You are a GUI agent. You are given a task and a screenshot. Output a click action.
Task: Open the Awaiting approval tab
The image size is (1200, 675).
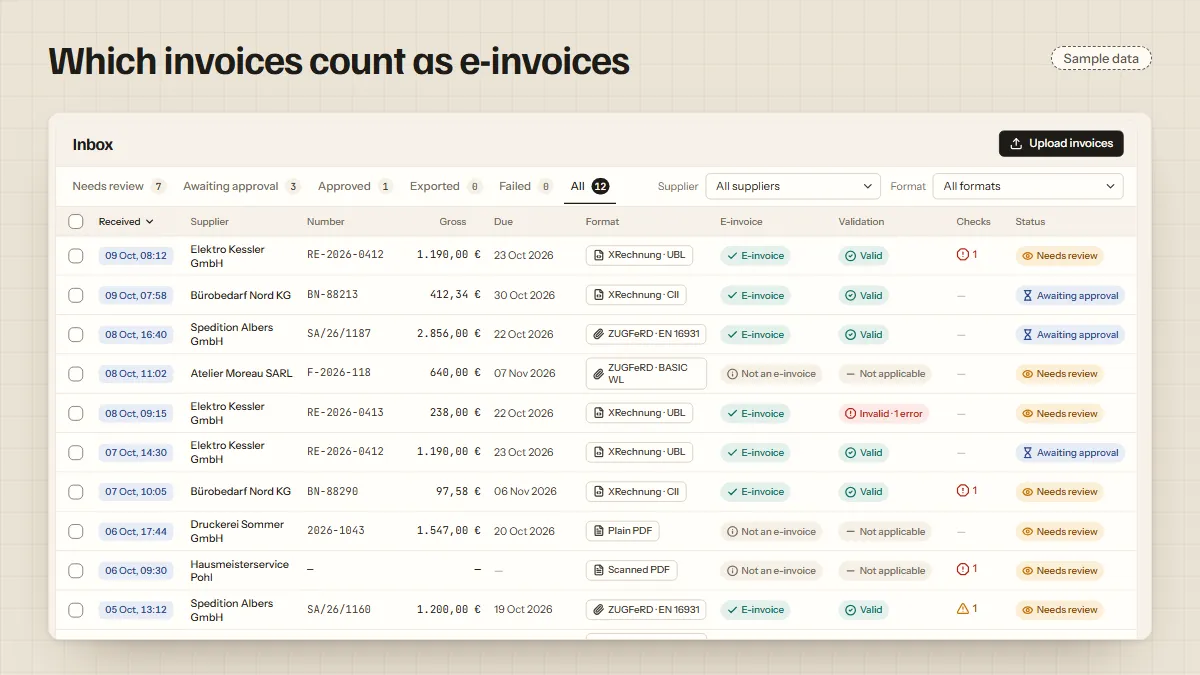pos(242,186)
